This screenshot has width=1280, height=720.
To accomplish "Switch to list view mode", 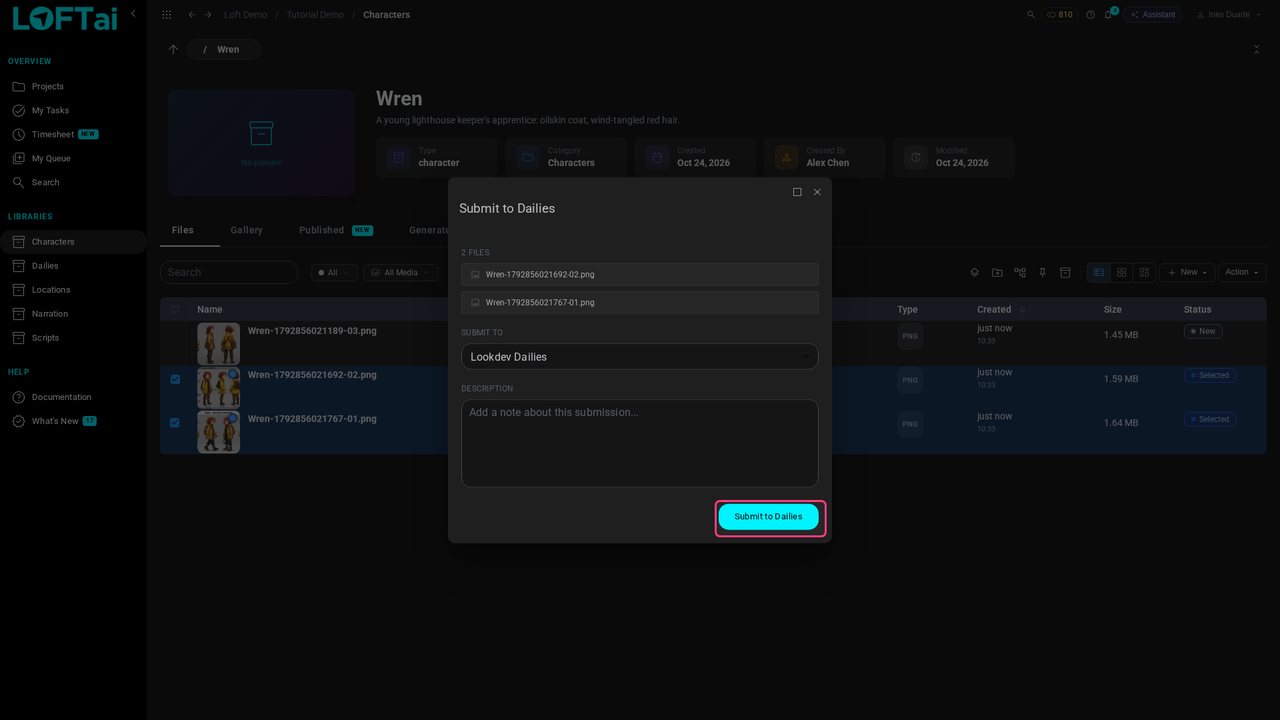I will 1099,272.
